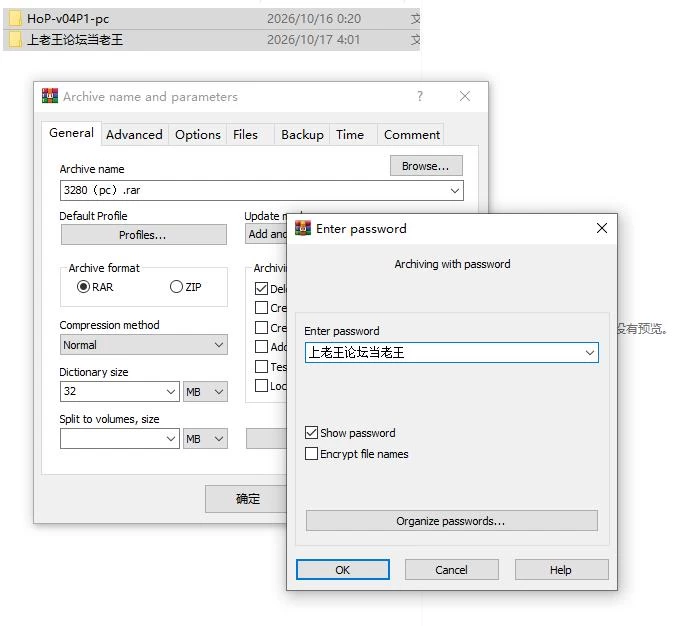Expand the password history dropdown arrow

click(590, 353)
